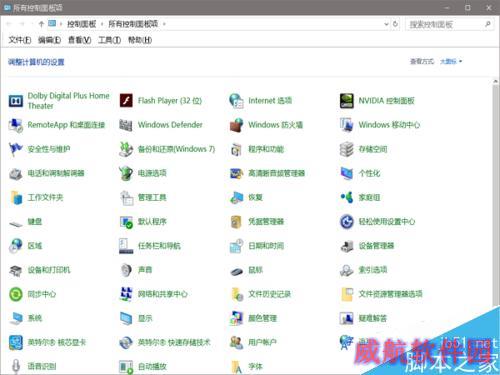Open the Internet 选项 globe icon
Viewport: 500px width, 375px height.
pyautogui.click(x=236, y=101)
